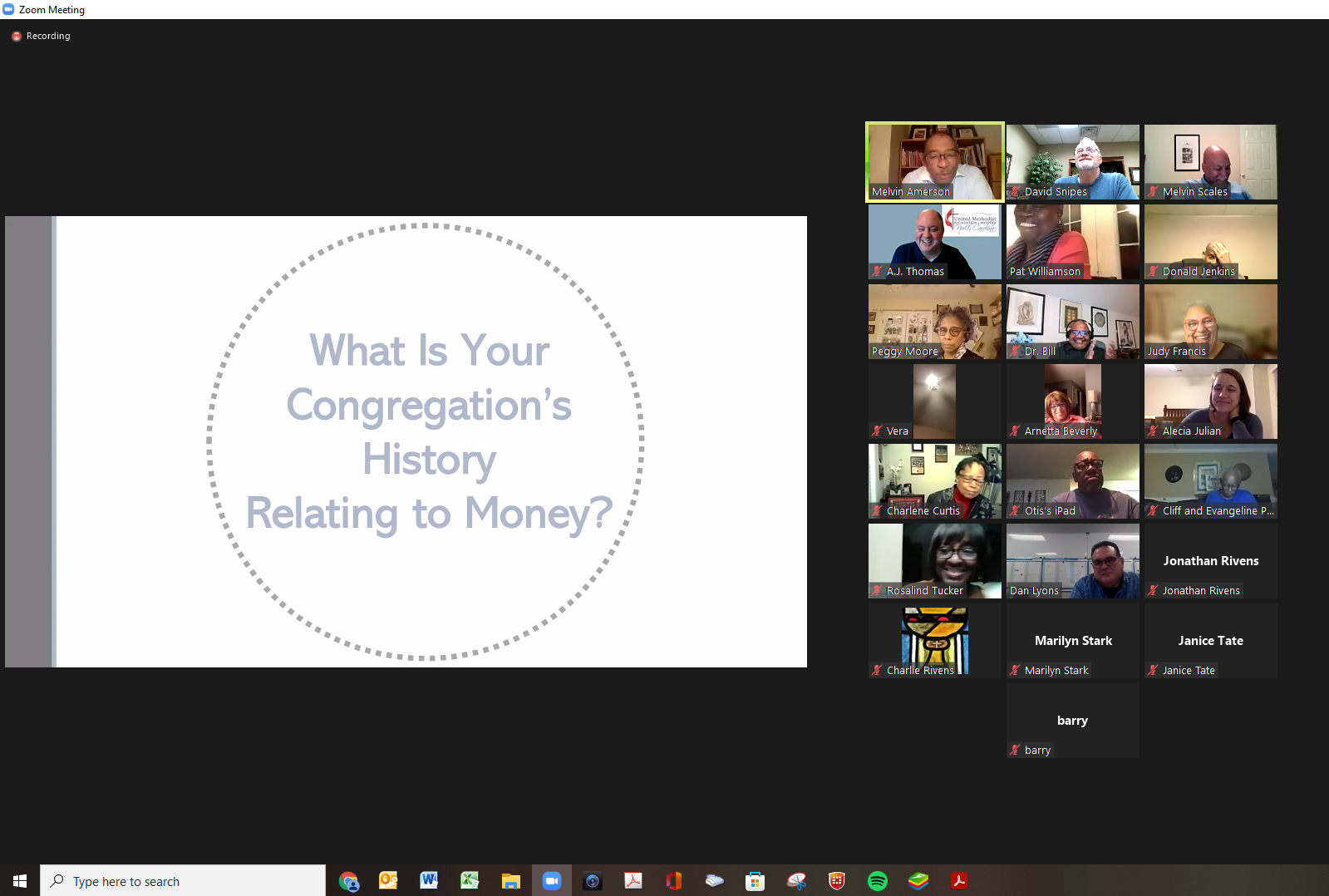Click the shared slide about congregation's history
This screenshot has width=1329, height=896.
tap(430, 441)
